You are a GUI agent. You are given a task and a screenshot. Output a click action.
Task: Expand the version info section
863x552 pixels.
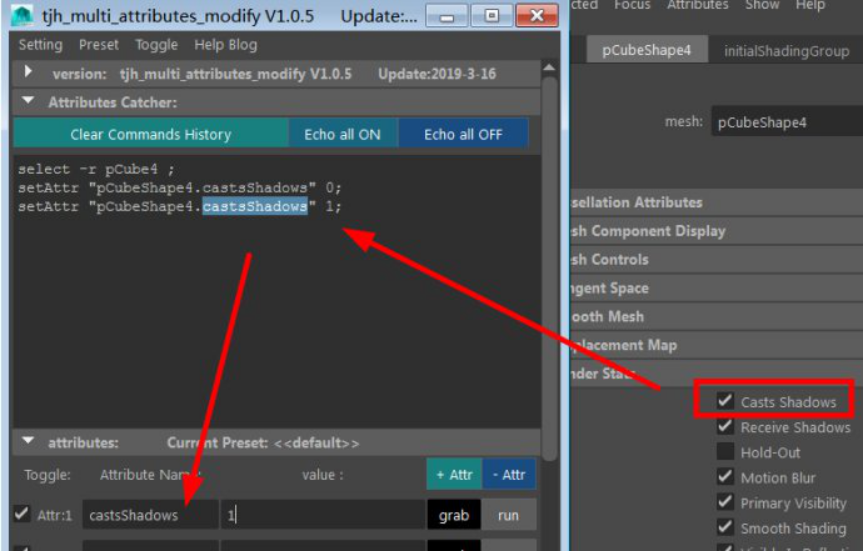28,72
